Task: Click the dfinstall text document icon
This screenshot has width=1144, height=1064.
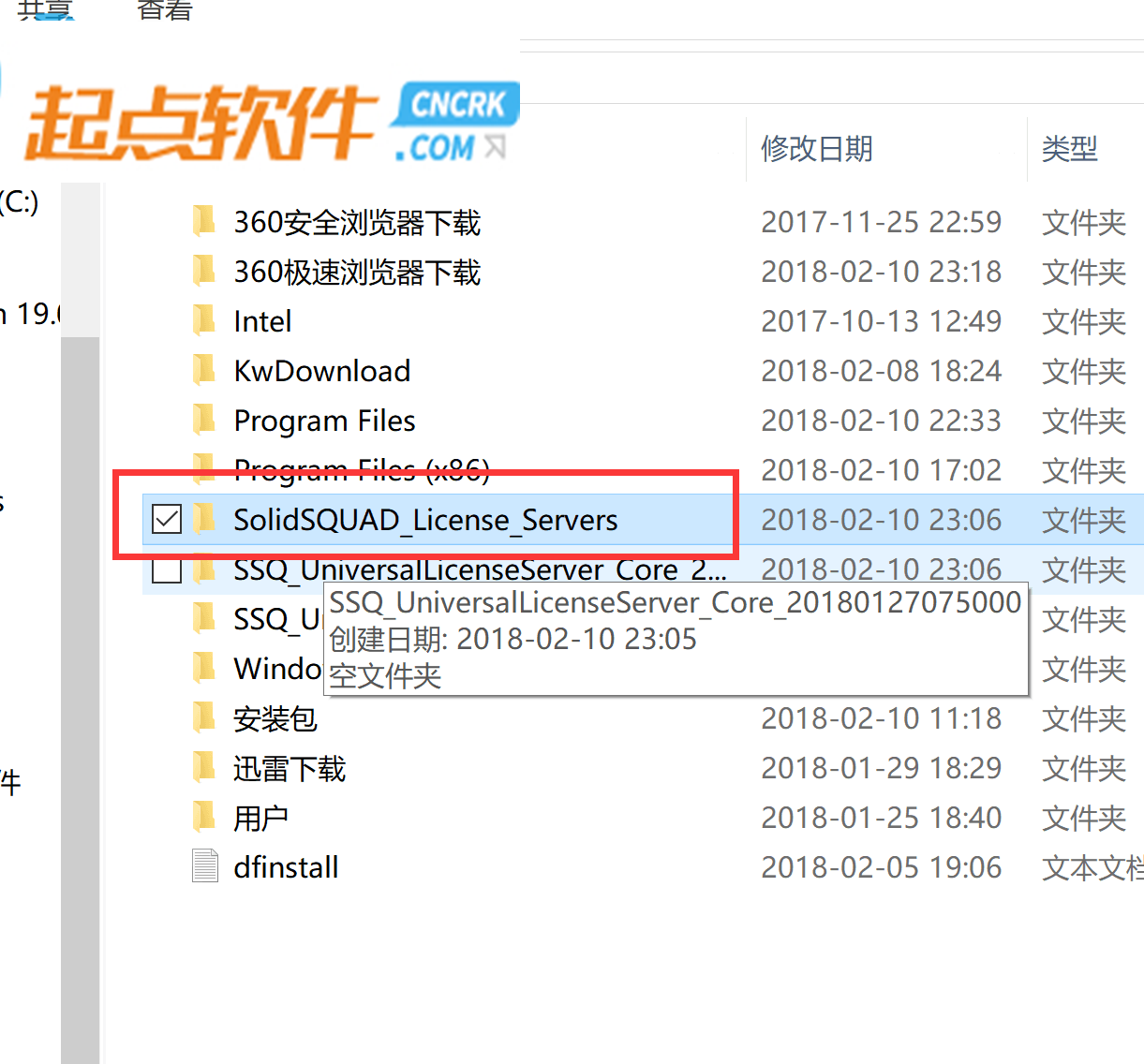Action: [204, 866]
